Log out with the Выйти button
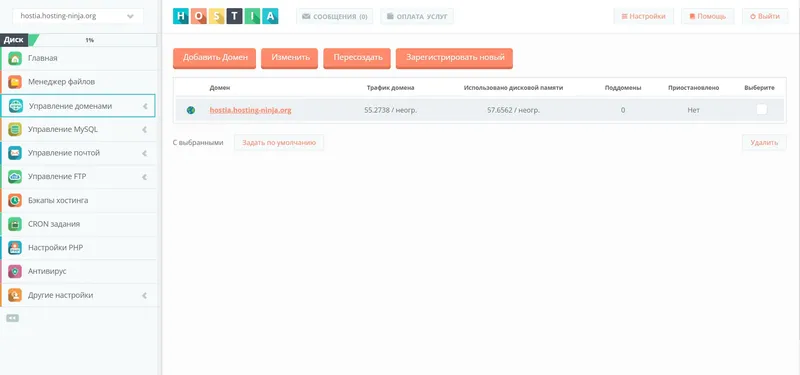The image size is (800, 375). coord(765,16)
